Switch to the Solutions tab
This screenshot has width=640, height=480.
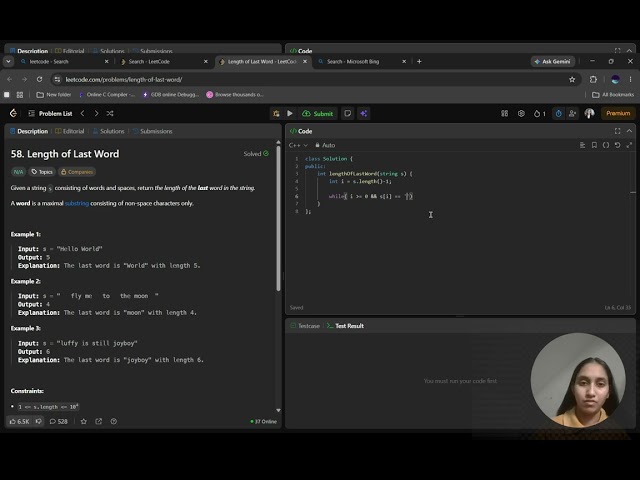click(x=108, y=131)
